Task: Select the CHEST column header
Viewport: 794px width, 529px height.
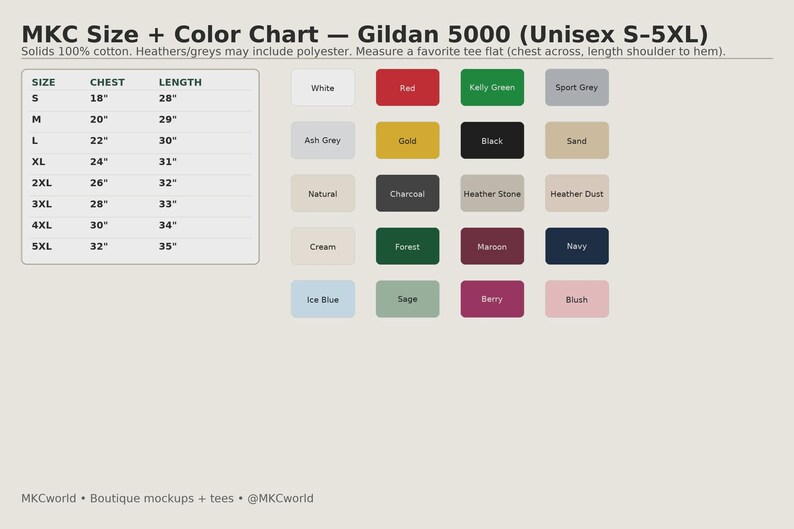Action: [x=107, y=82]
